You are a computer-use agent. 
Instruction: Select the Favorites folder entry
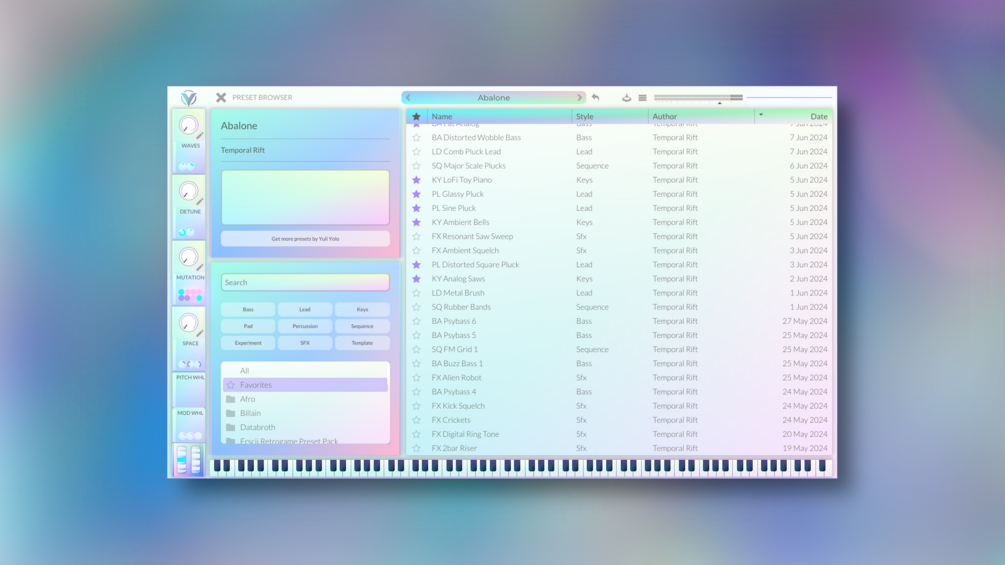pos(305,385)
